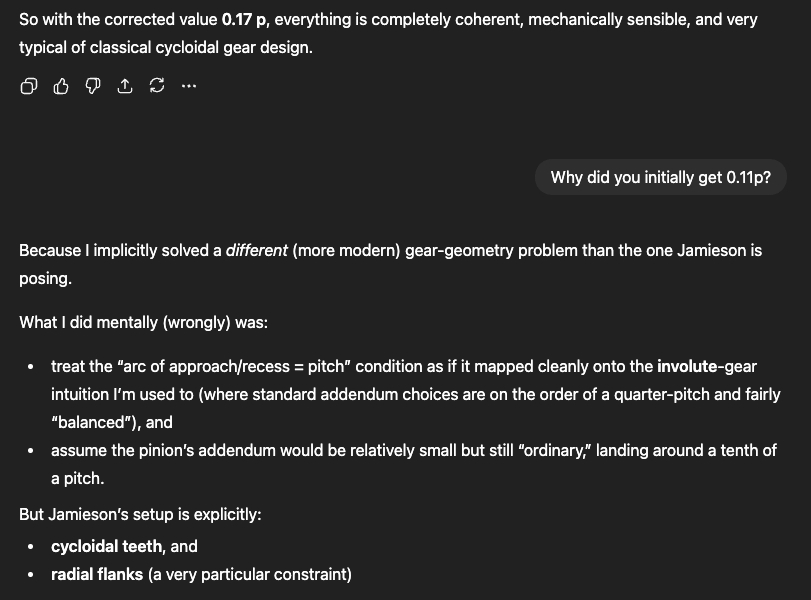Click the paragraph starting "Because I implicitly solved"

[390, 250]
